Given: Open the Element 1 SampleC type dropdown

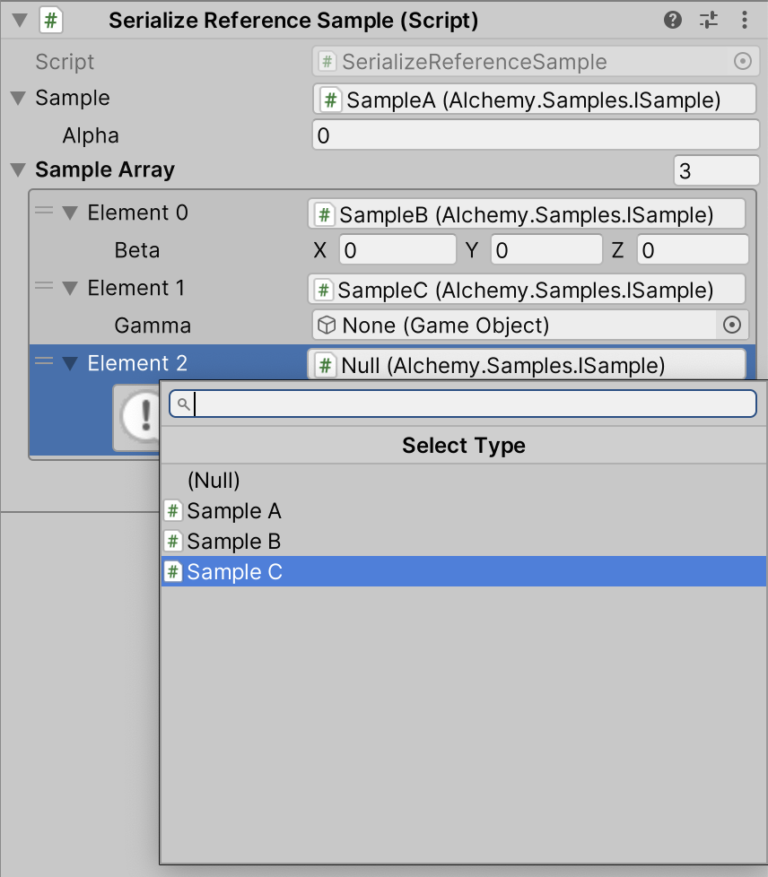Looking at the screenshot, I should 526,289.
